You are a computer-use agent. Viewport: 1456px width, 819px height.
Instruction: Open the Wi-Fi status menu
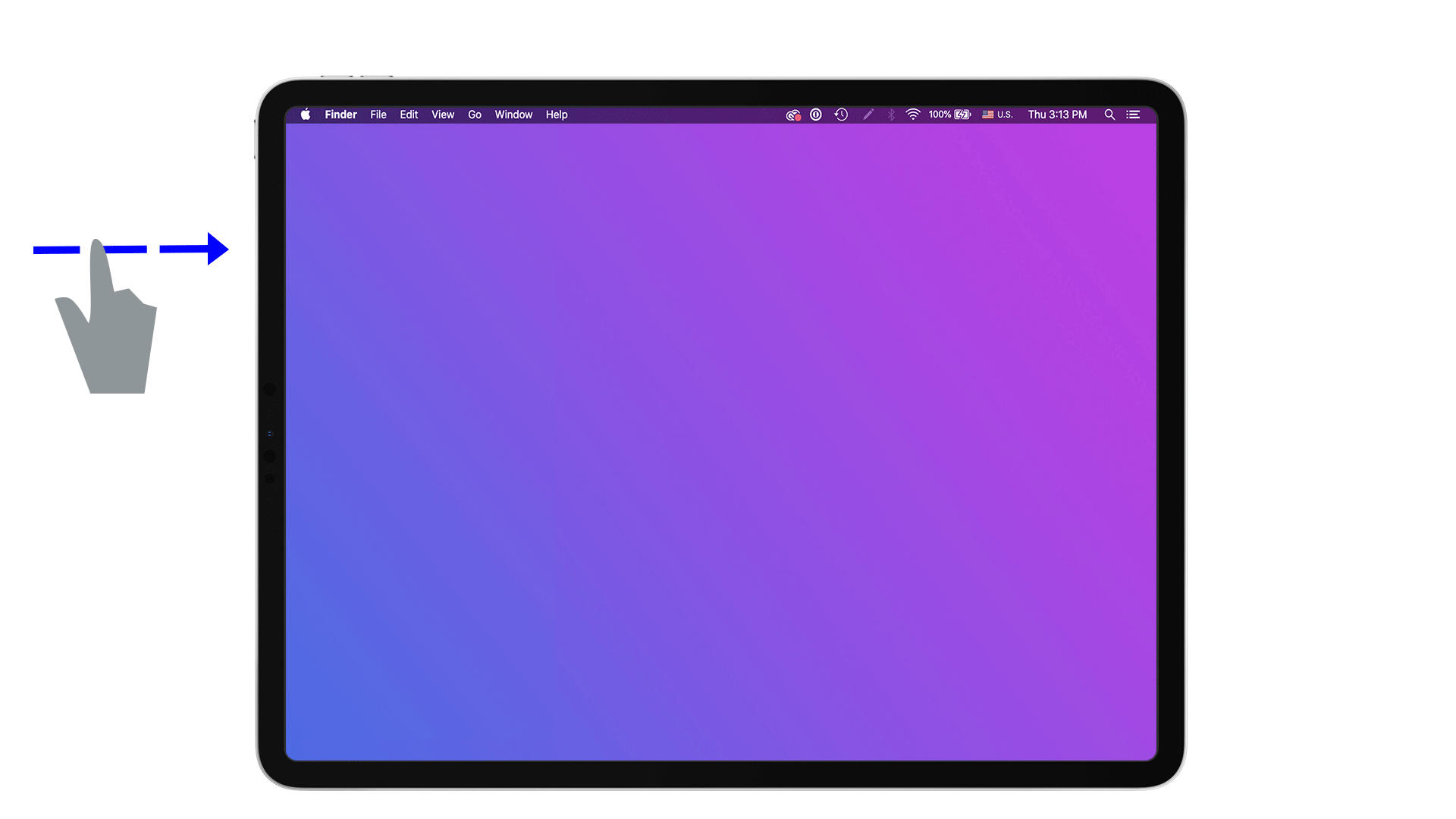pos(912,115)
